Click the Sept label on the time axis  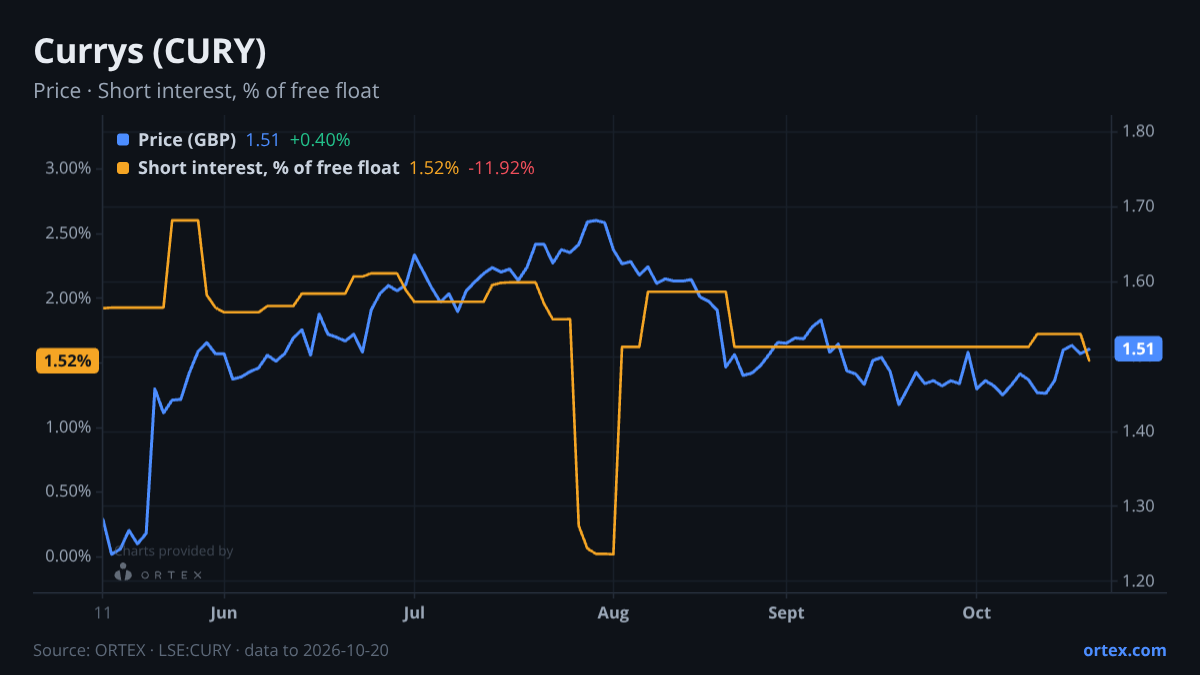pos(786,612)
